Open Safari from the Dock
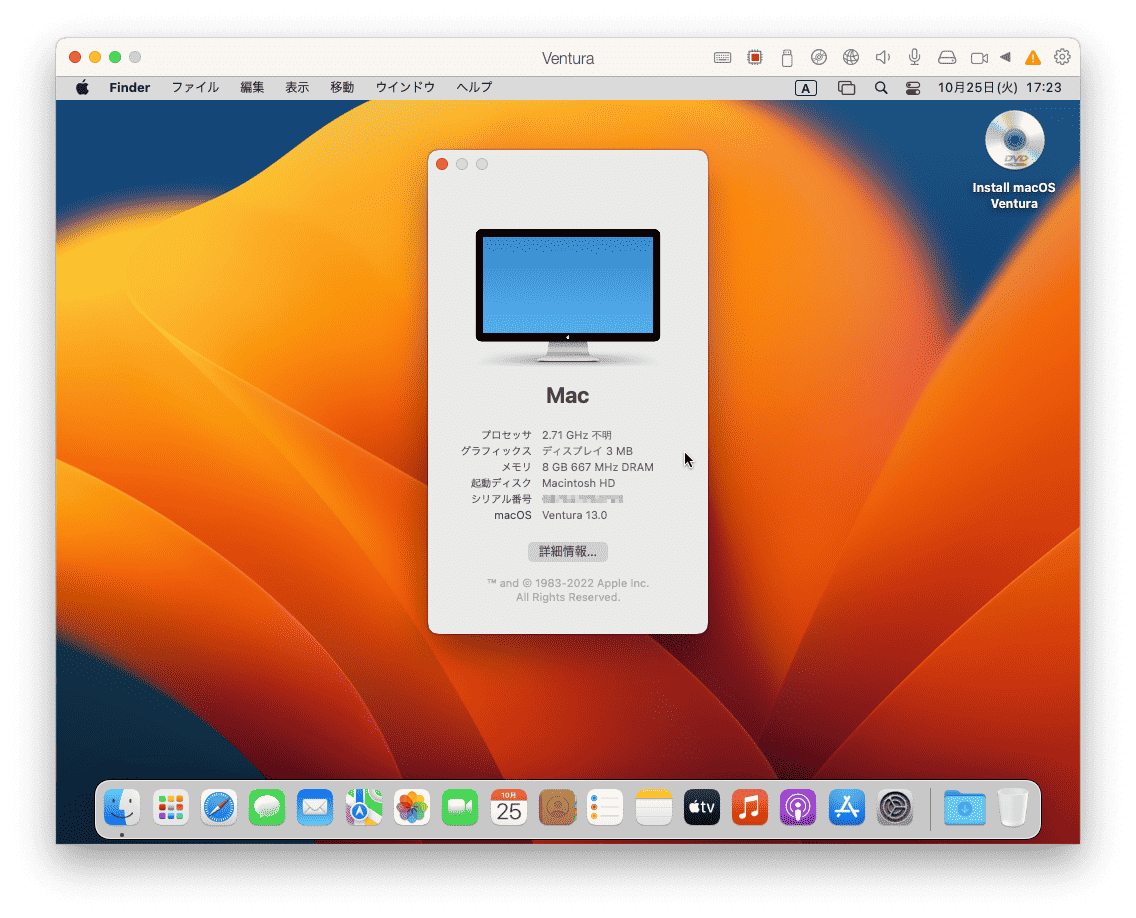 pyautogui.click(x=219, y=807)
